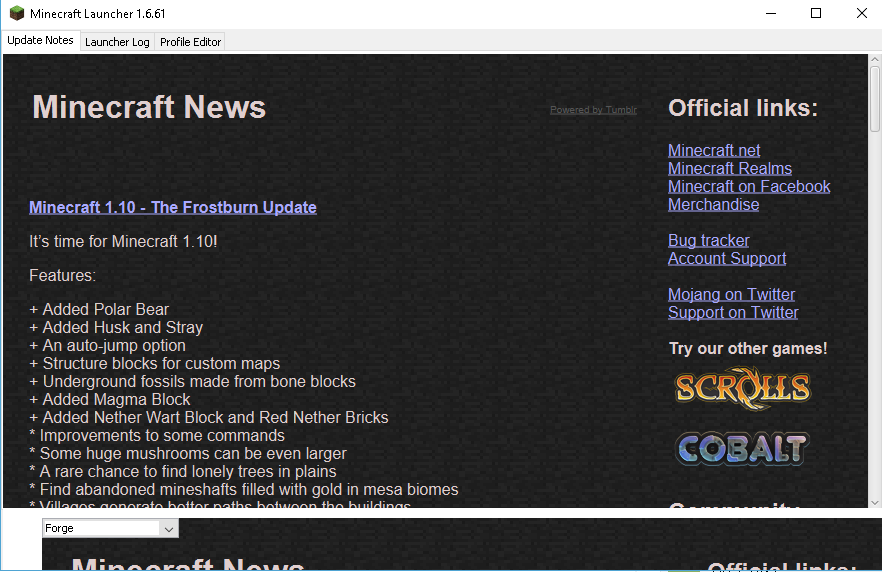This screenshot has height=572, width=882.
Task: Visit Support on Twitter link
Action: [733, 313]
